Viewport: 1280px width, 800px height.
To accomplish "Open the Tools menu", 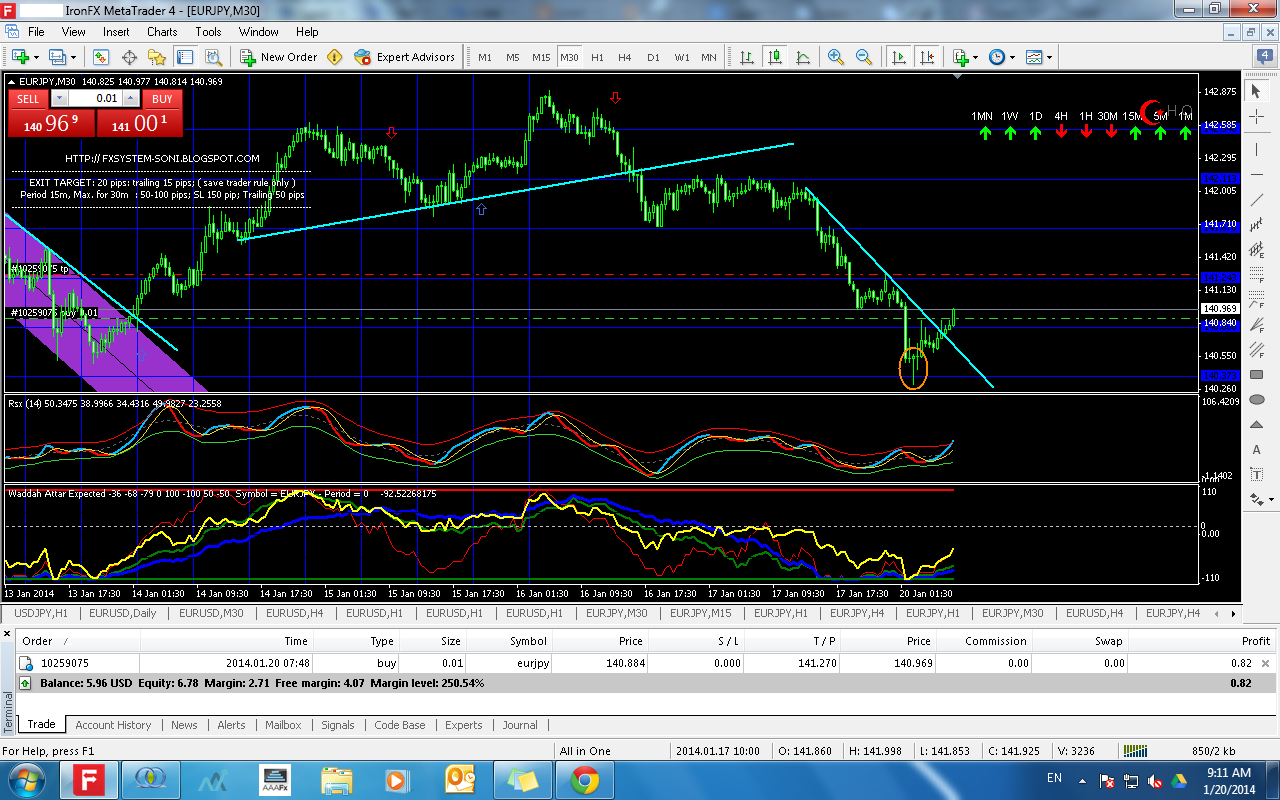I will click(x=209, y=32).
